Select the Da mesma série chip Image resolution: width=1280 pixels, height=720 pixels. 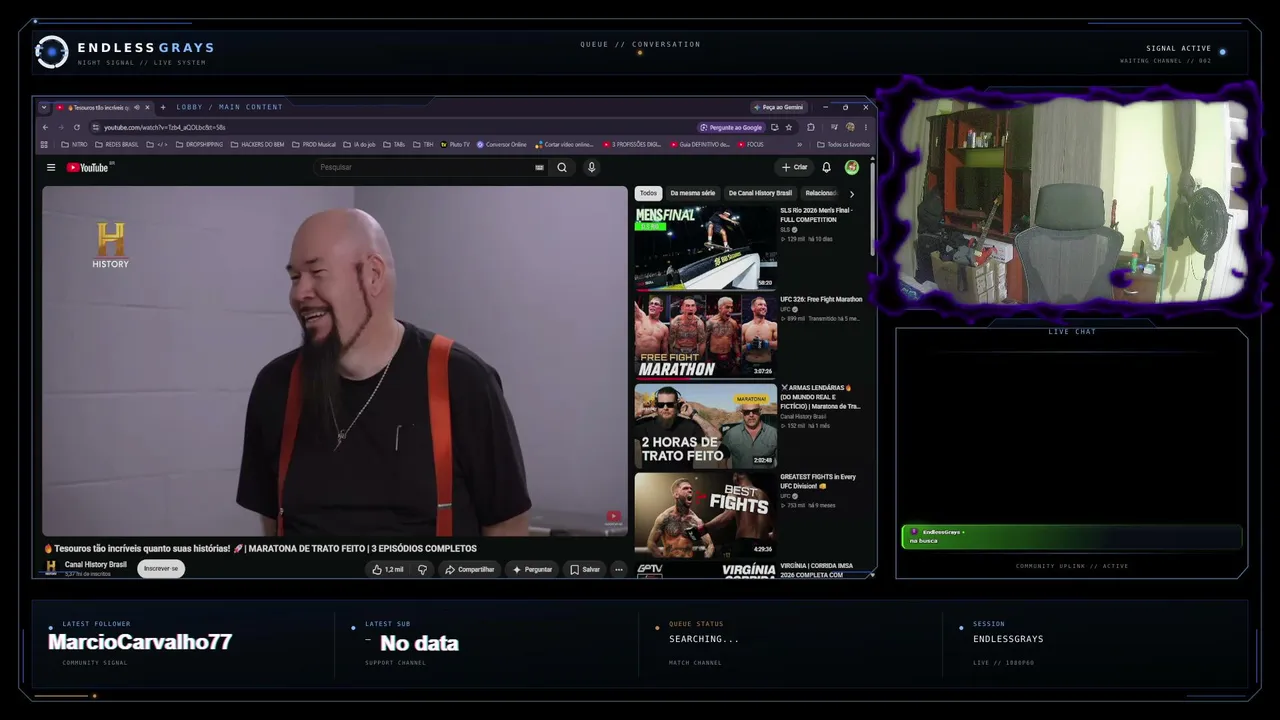(x=693, y=193)
